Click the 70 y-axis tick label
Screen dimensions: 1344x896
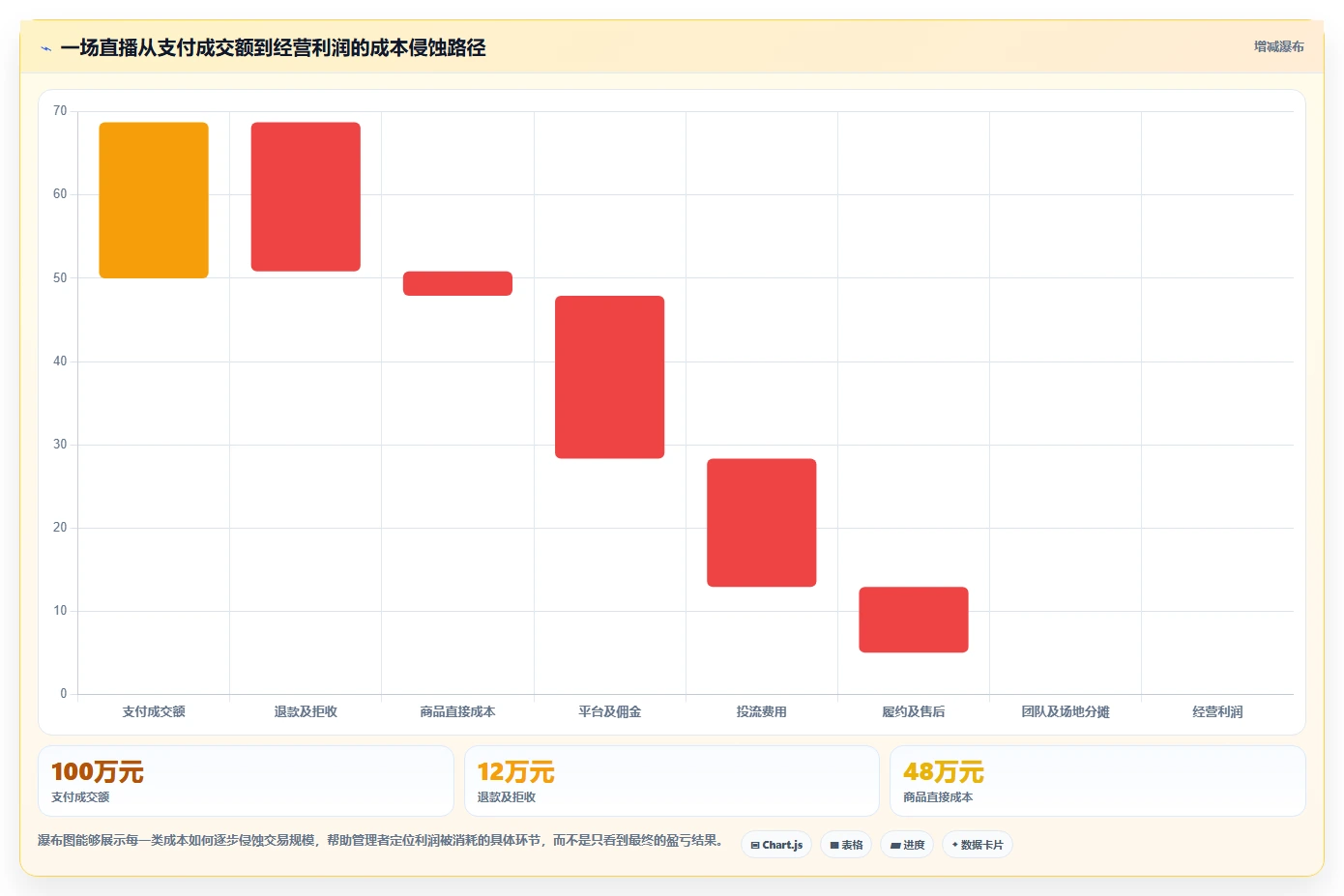[x=60, y=111]
